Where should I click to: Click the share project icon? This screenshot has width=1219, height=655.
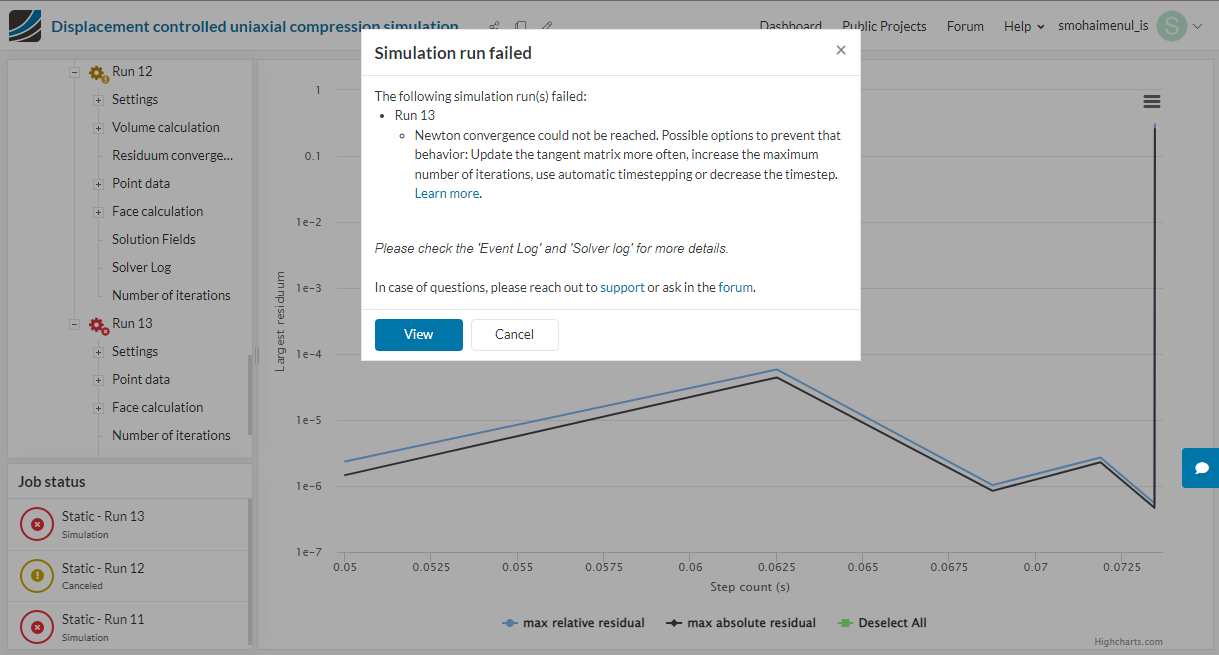click(495, 26)
